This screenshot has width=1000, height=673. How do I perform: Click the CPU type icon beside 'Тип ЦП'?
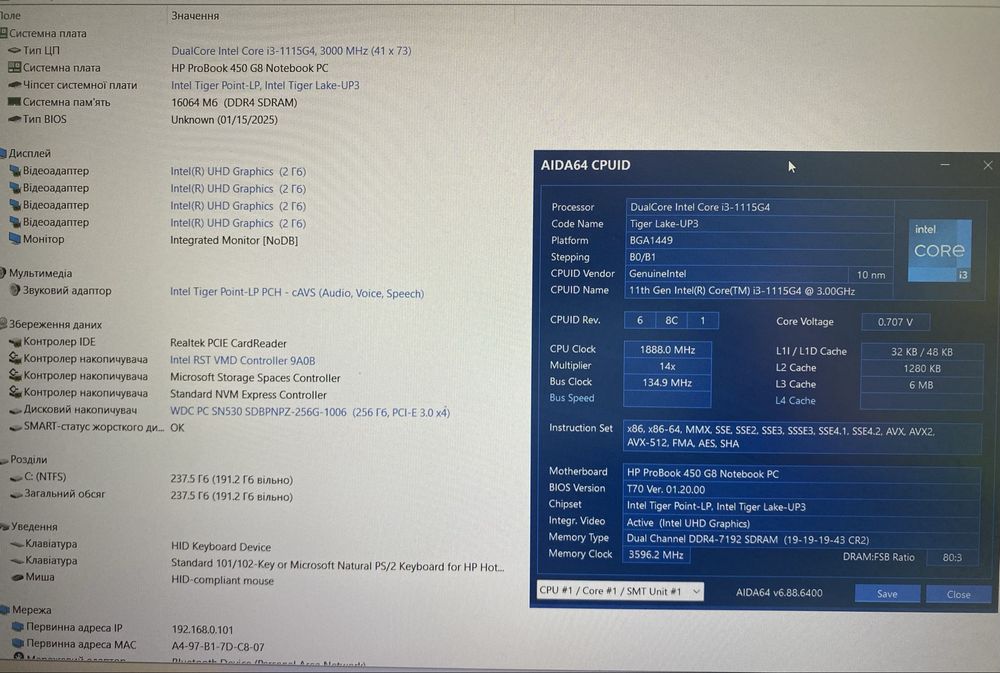[14, 50]
